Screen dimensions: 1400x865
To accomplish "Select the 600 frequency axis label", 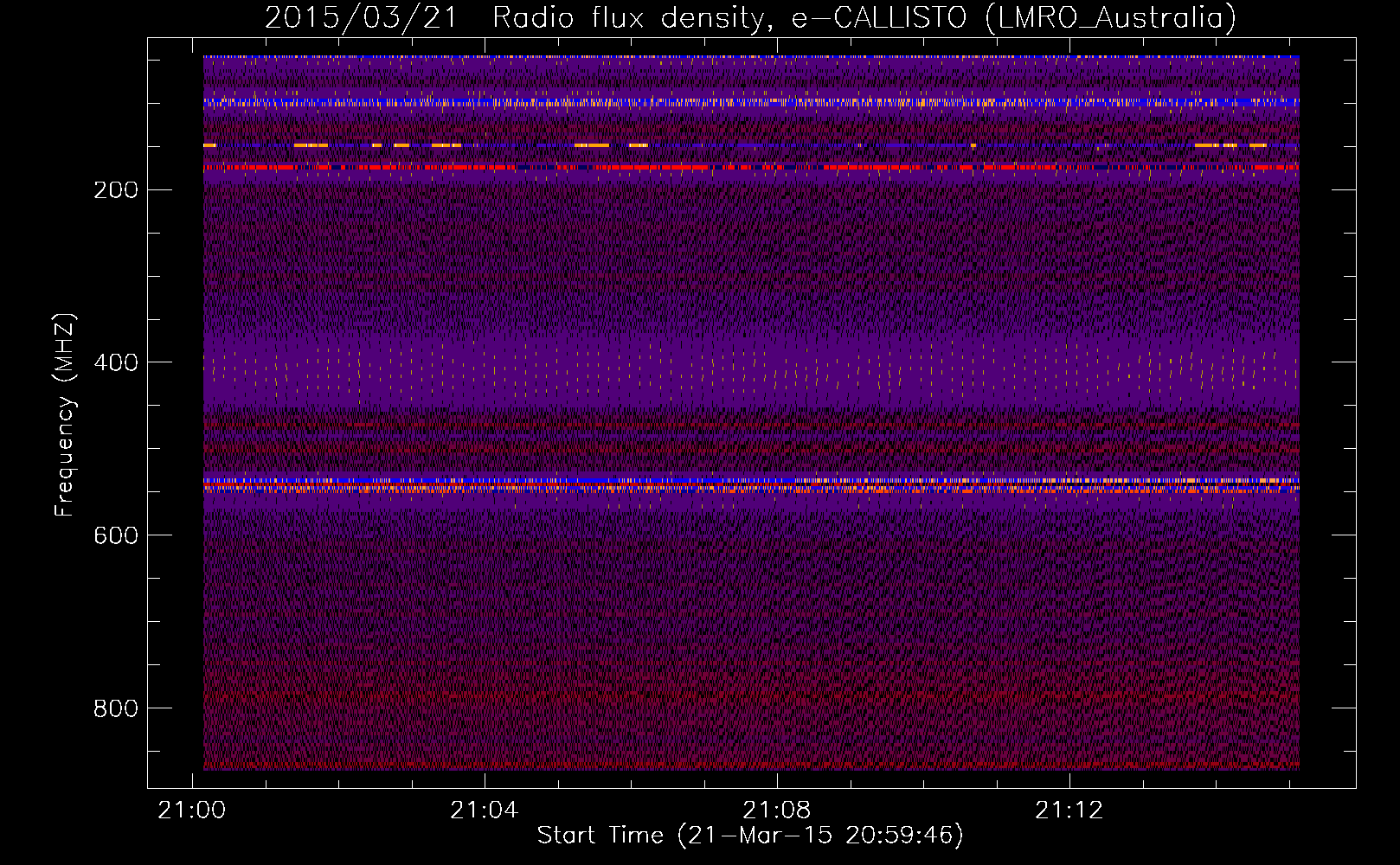I will [x=116, y=536].
